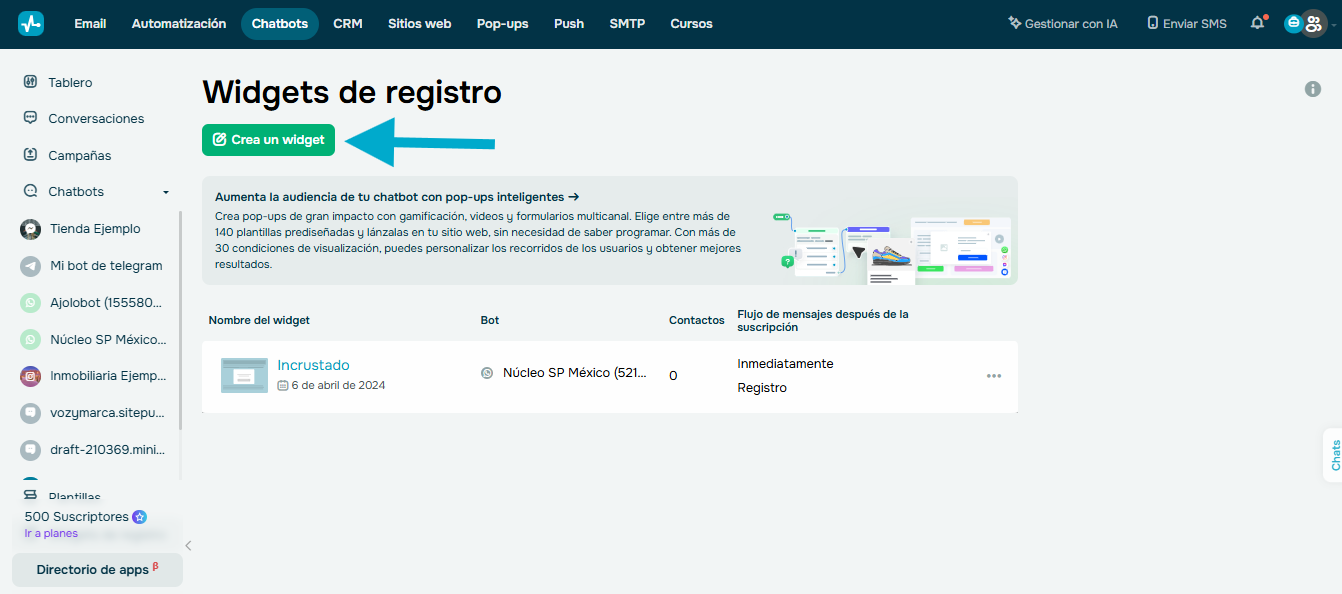
Task: Click Nombre del widget column header
Action: [x=259, y=320]
